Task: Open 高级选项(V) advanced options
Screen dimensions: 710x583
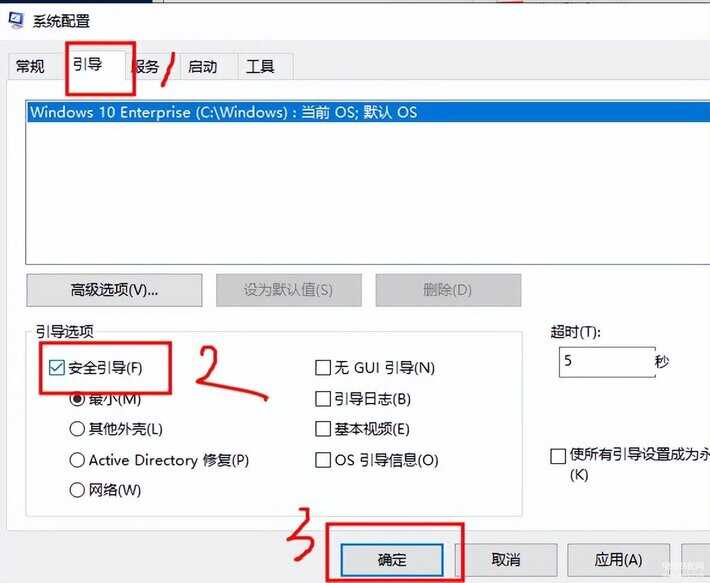Action: point(114,290)
